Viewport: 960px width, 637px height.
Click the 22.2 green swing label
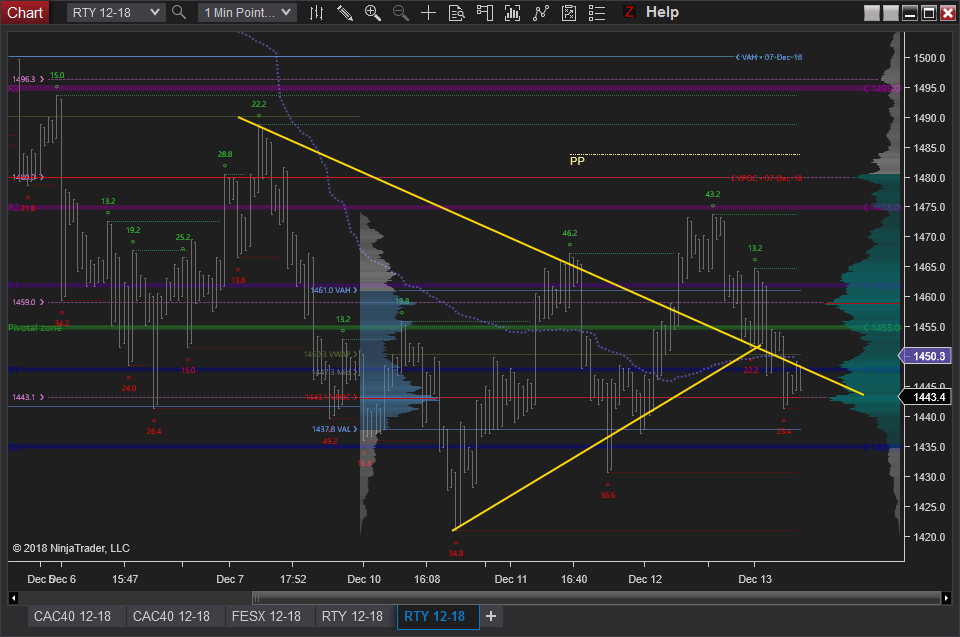click(x=259, y=104)
